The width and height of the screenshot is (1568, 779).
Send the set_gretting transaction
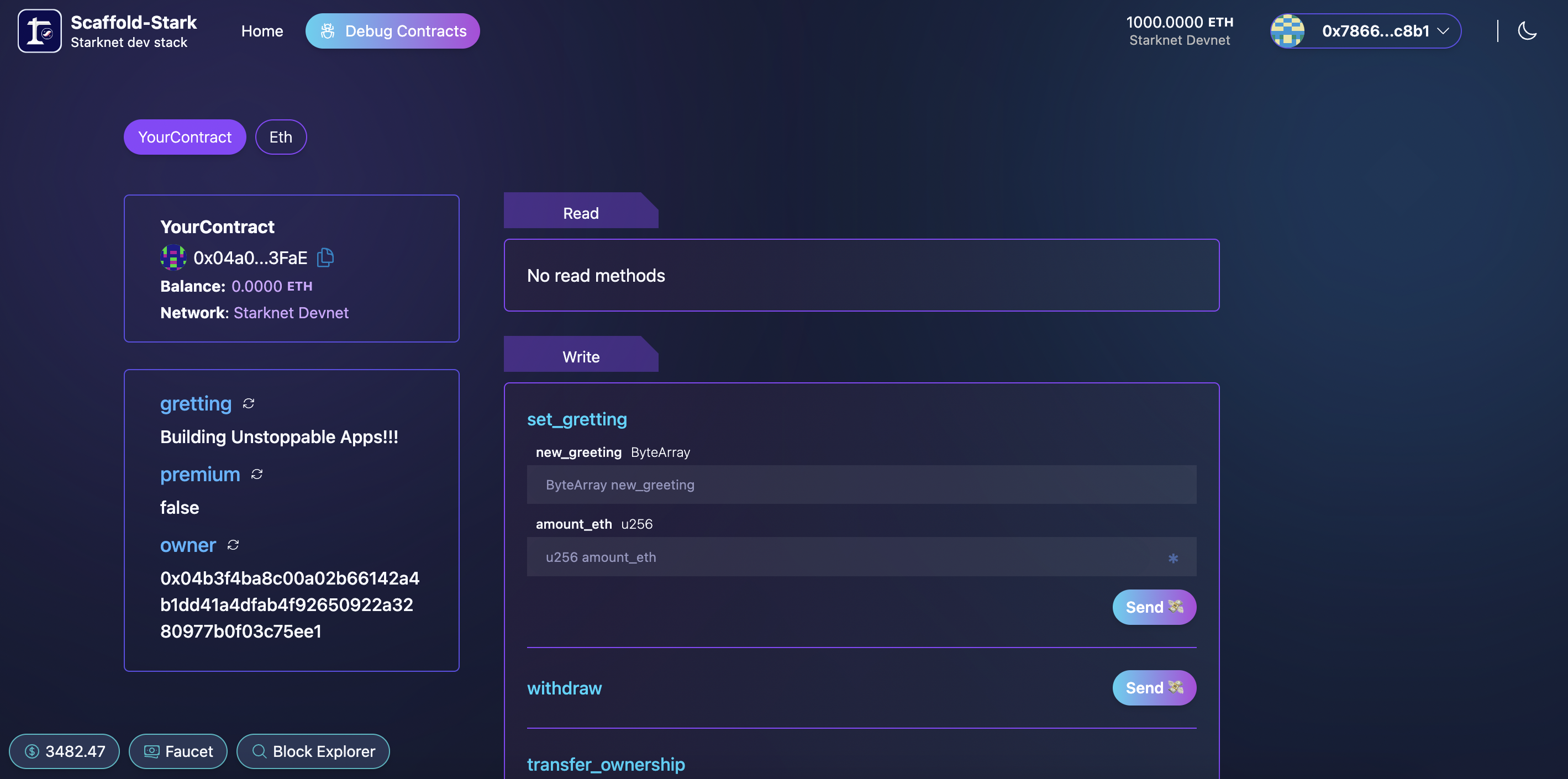pos(1154,607)
